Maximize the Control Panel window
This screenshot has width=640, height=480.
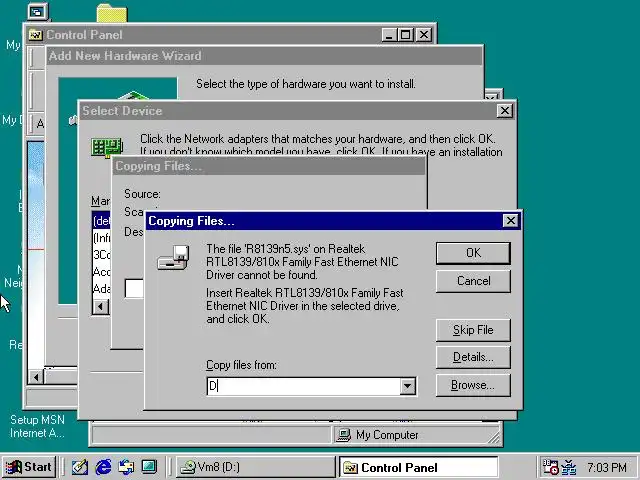click(x=406, y=35)
